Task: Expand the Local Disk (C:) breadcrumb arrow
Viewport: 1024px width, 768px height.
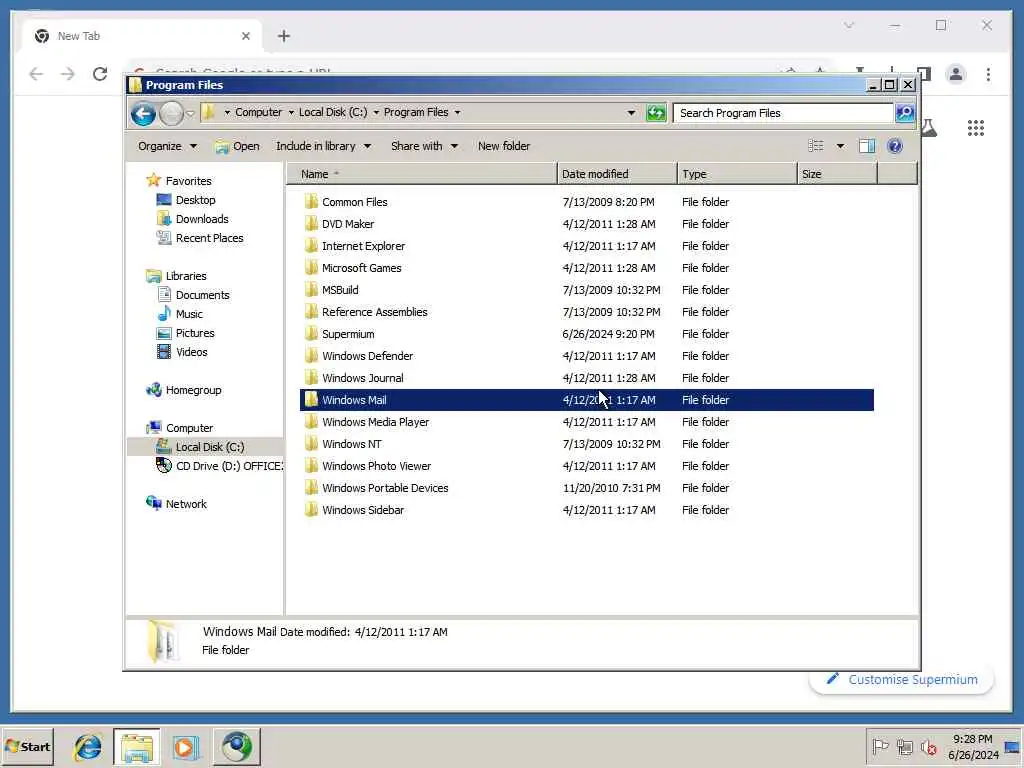Action: point(376,112)
